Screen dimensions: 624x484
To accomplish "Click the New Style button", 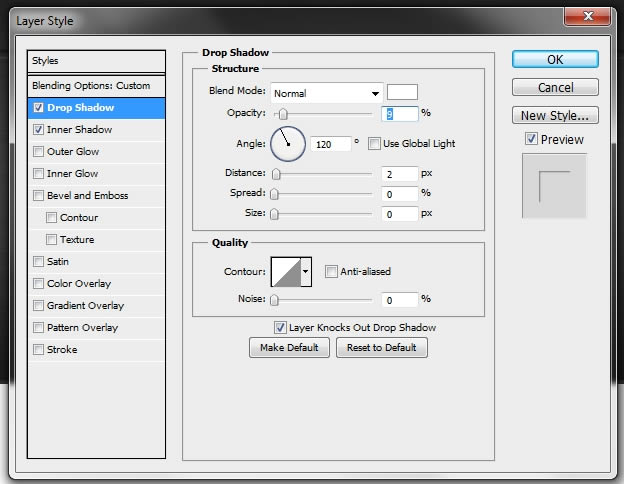I will (555, 115).
